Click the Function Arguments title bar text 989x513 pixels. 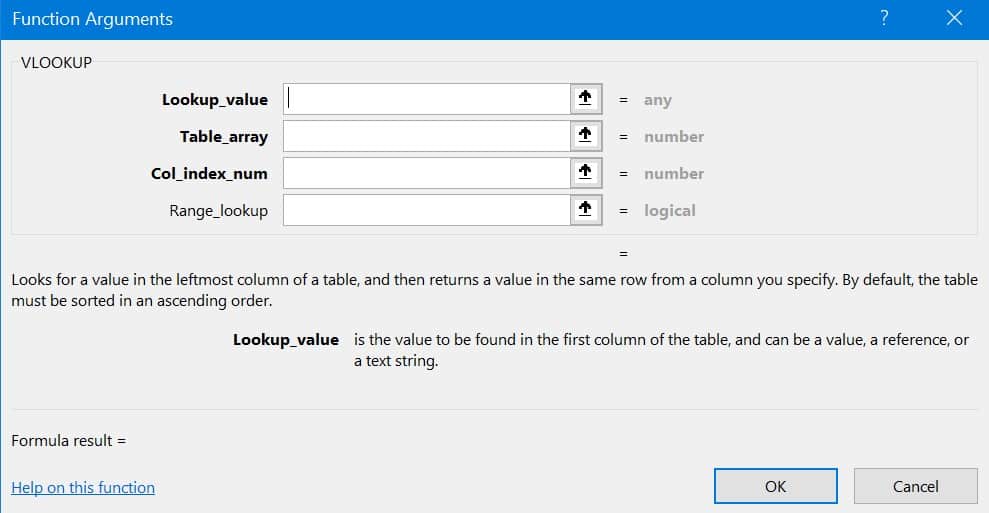(x=92, y=19)
